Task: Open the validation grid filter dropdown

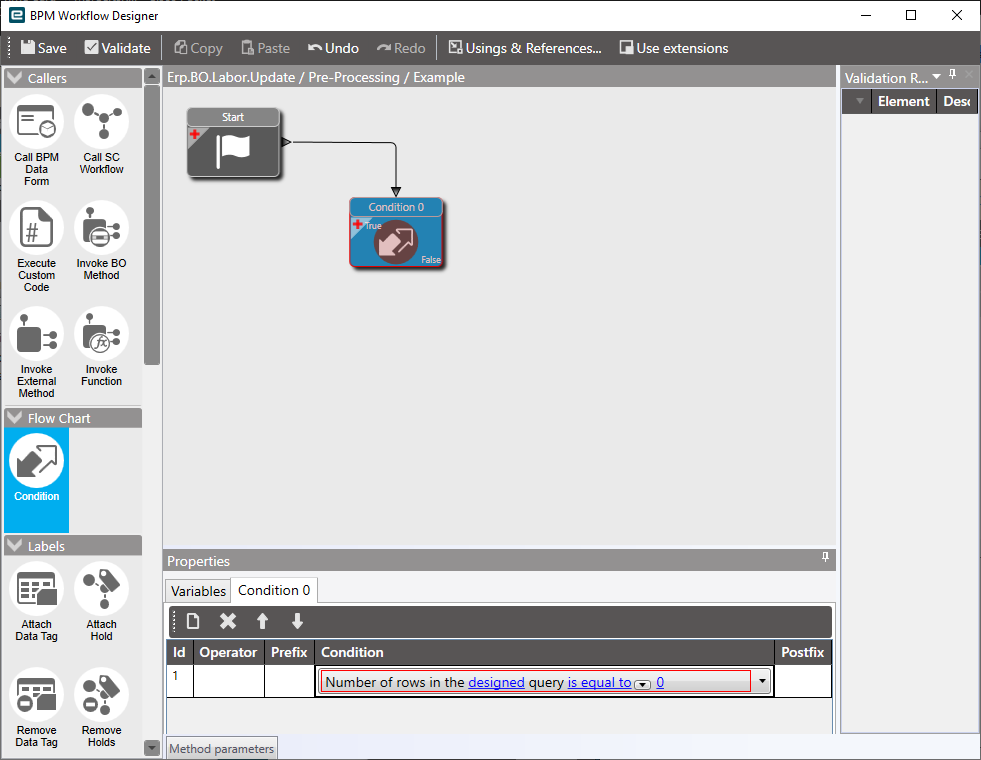Action: (860, 101)
